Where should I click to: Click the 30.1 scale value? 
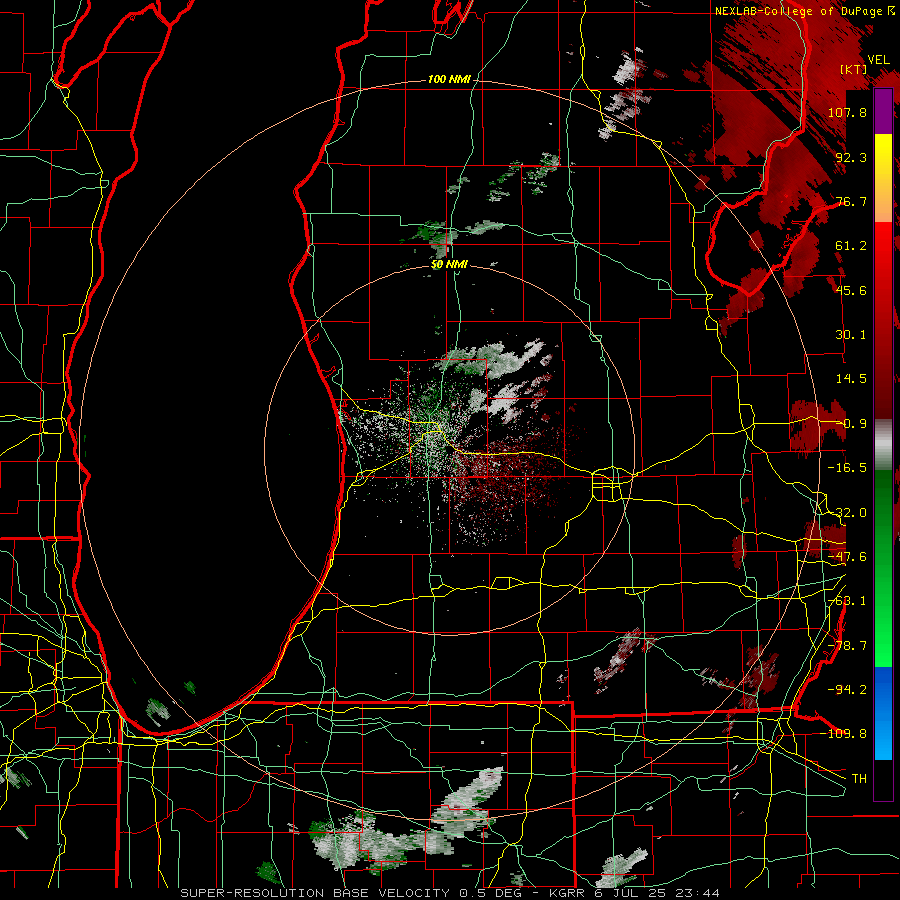(x=851, y=335)
